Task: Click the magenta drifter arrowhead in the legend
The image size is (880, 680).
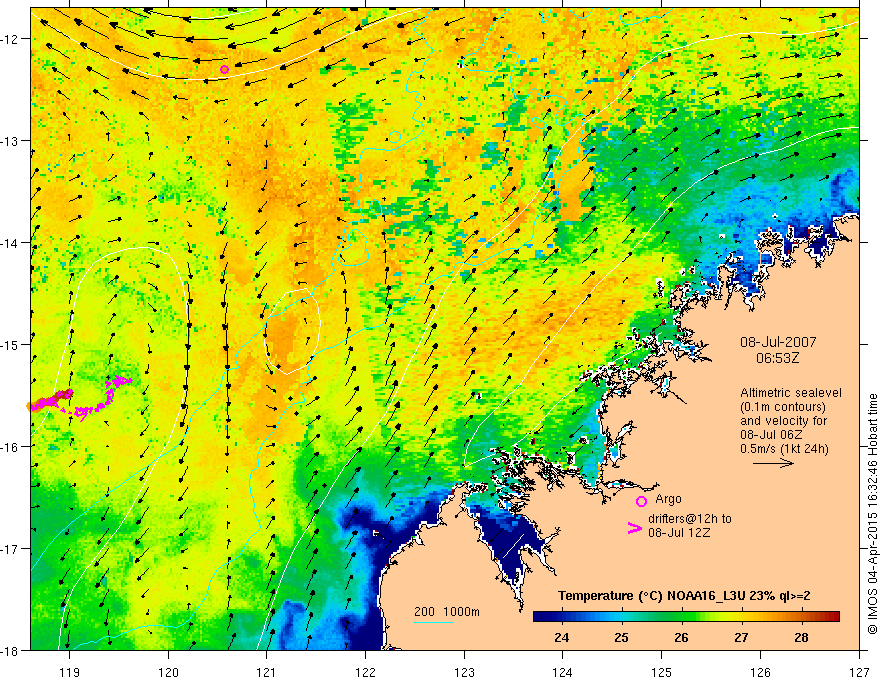Action: coord(635,527)
